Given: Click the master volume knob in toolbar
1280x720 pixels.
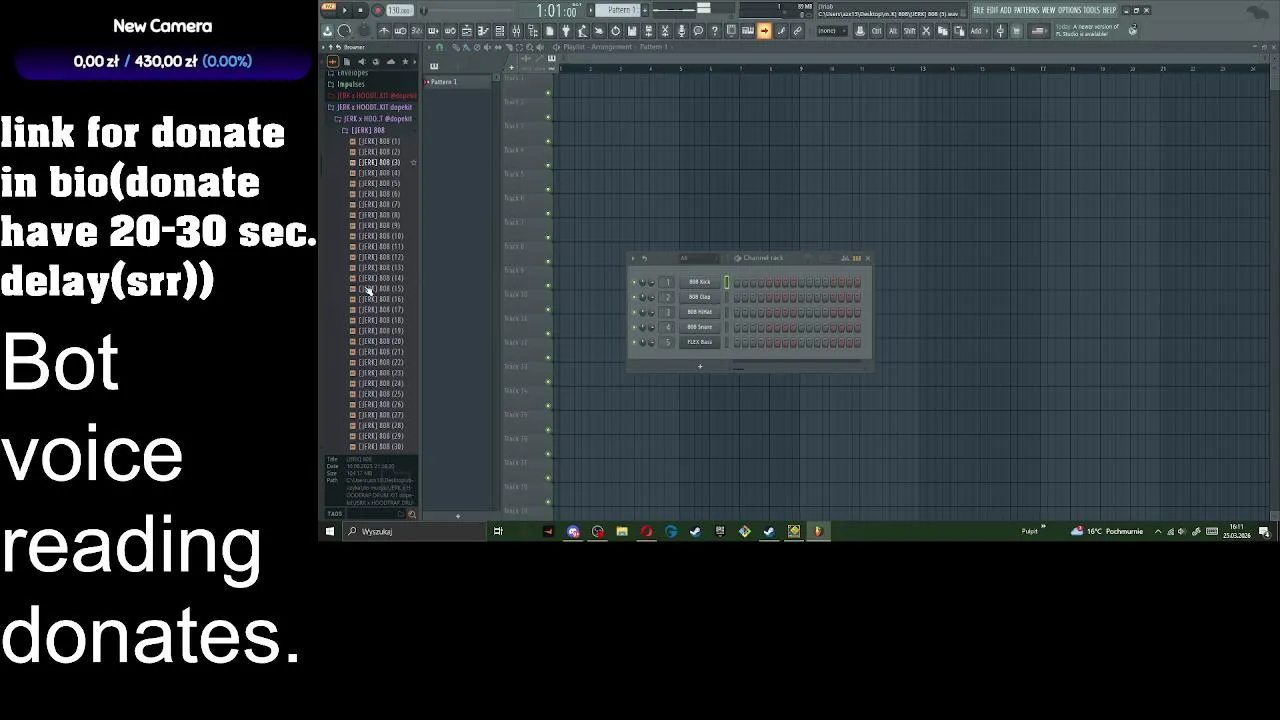Looking at the screenshot, I should pos(344,31).
